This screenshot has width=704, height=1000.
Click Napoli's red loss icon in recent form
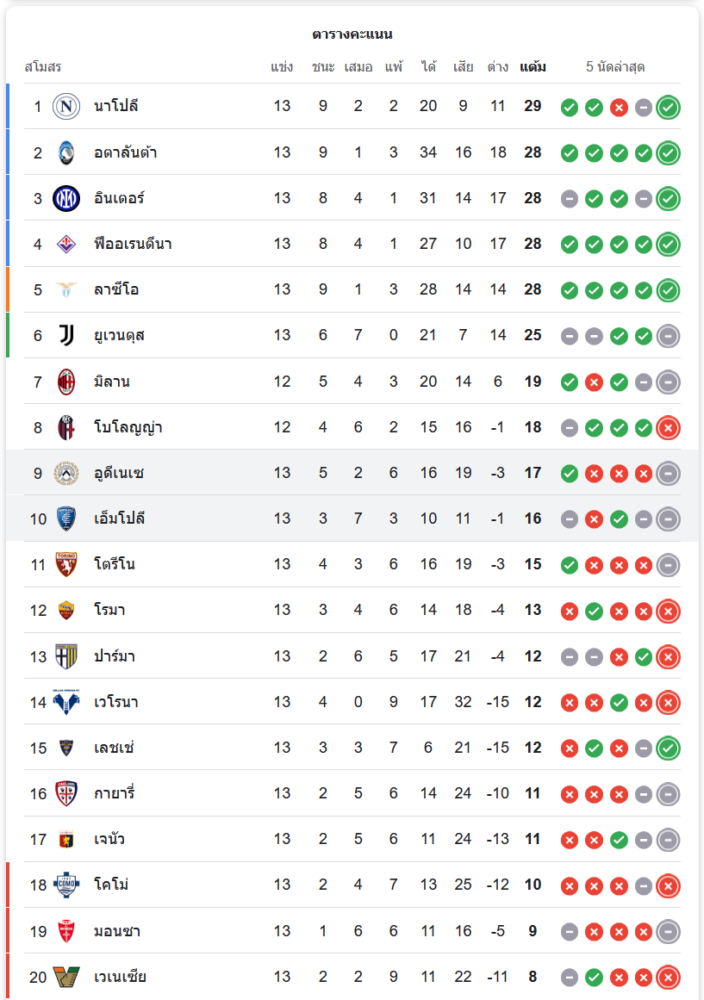coord(619,107)
